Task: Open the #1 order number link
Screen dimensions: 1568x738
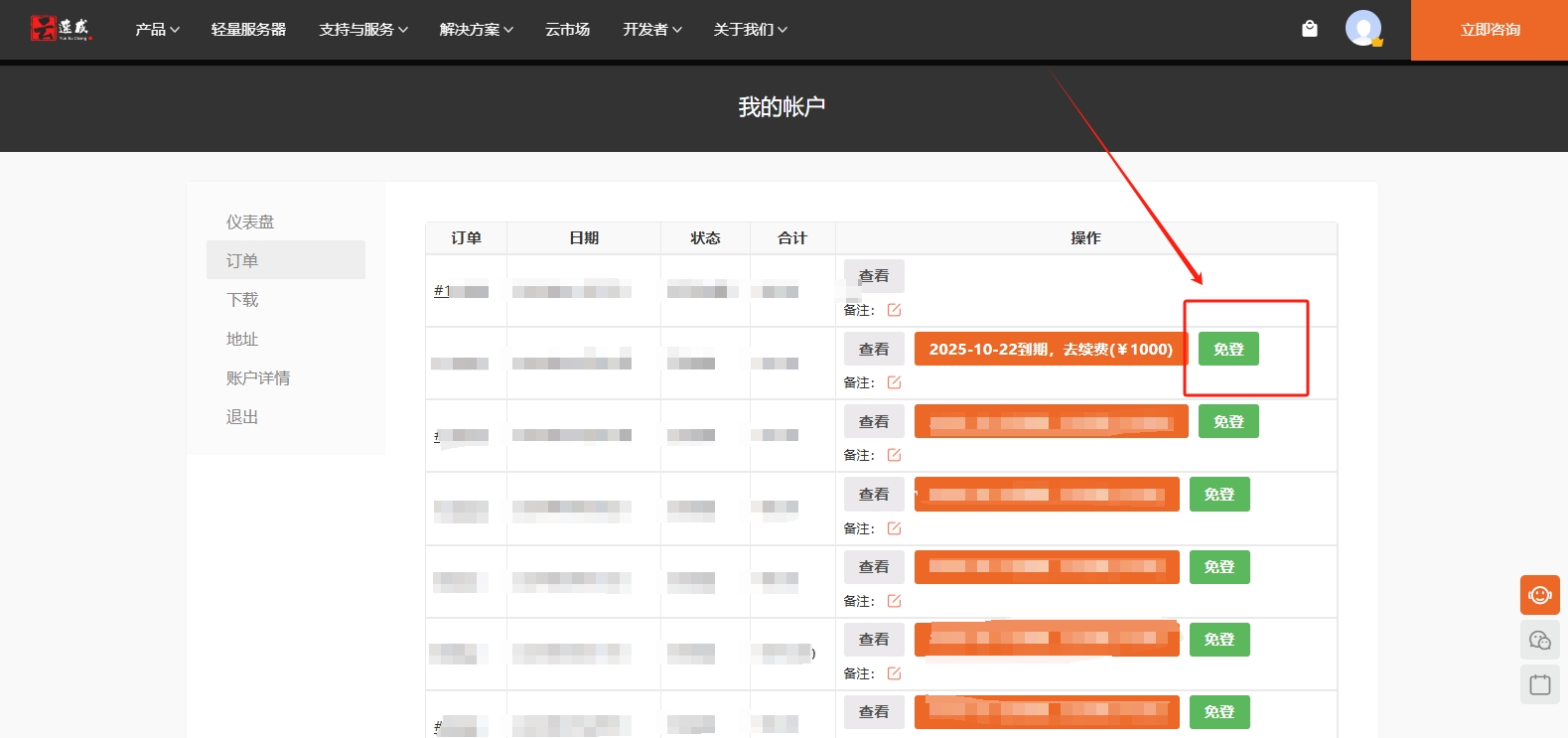Action: tap(461, 291)
